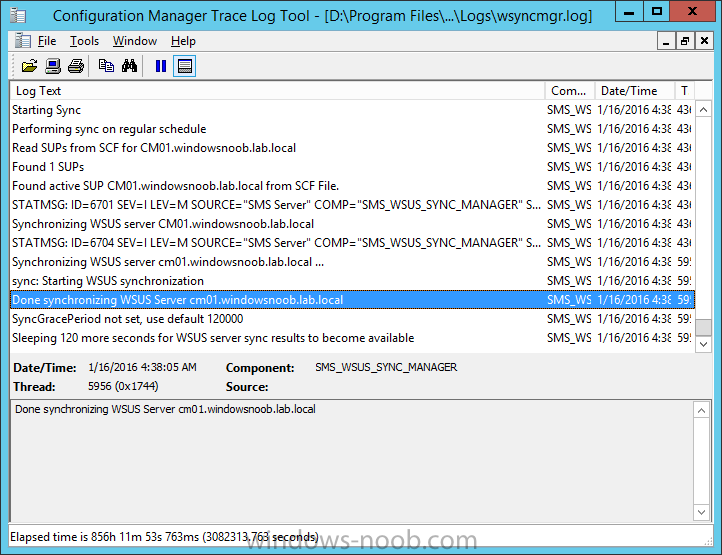Close the Trace Log Tool main window
The height and width of the screenshot is (555, 722).
692,12
